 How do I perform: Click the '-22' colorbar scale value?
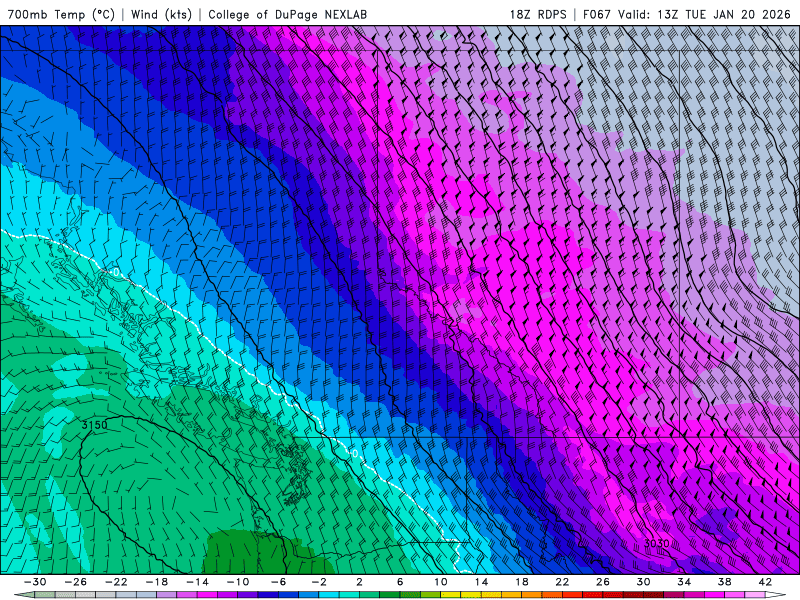(x=116, y=582)
